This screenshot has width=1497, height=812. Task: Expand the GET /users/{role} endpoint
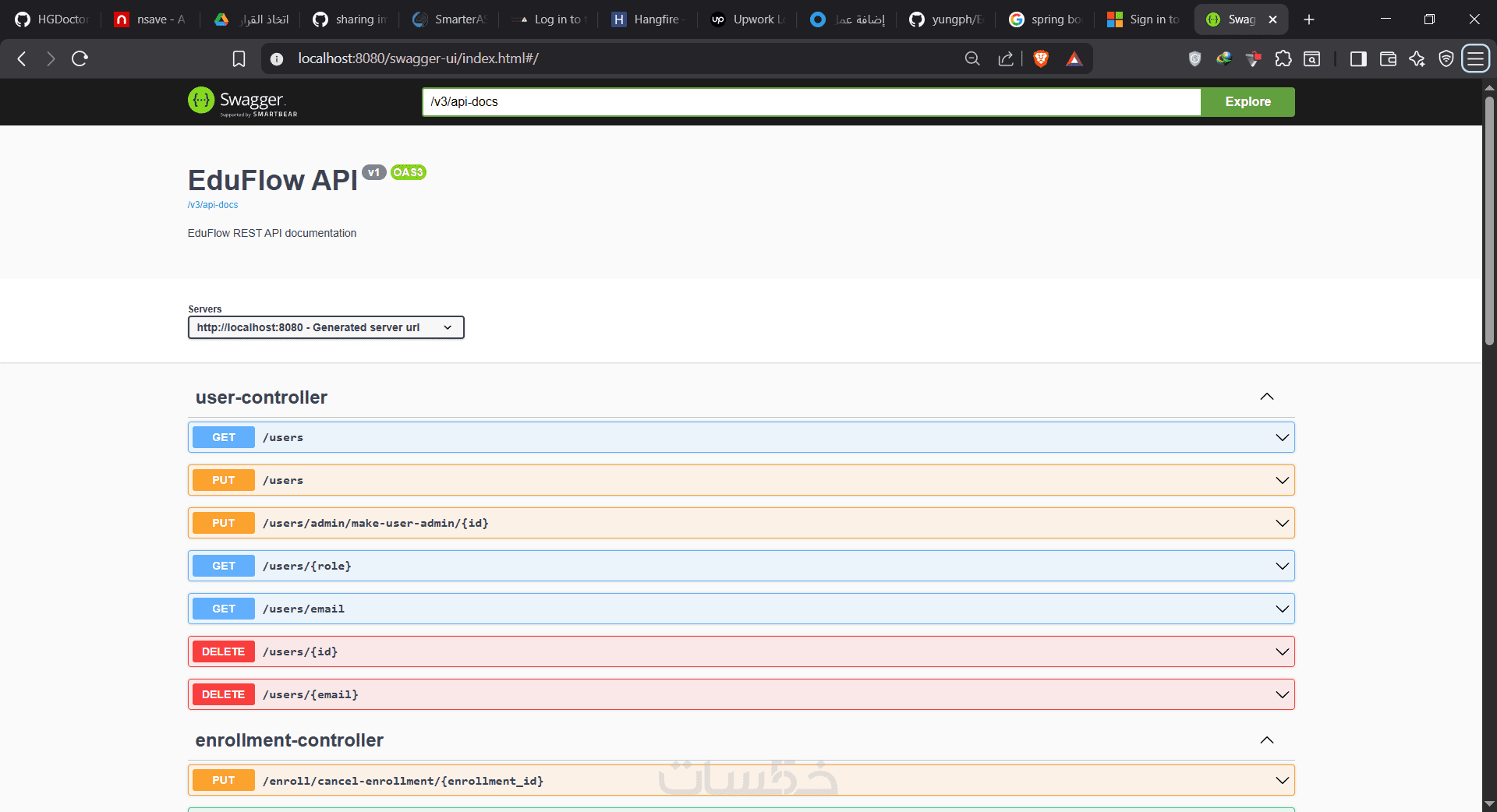pyautogui.click(x=741, y=566)
